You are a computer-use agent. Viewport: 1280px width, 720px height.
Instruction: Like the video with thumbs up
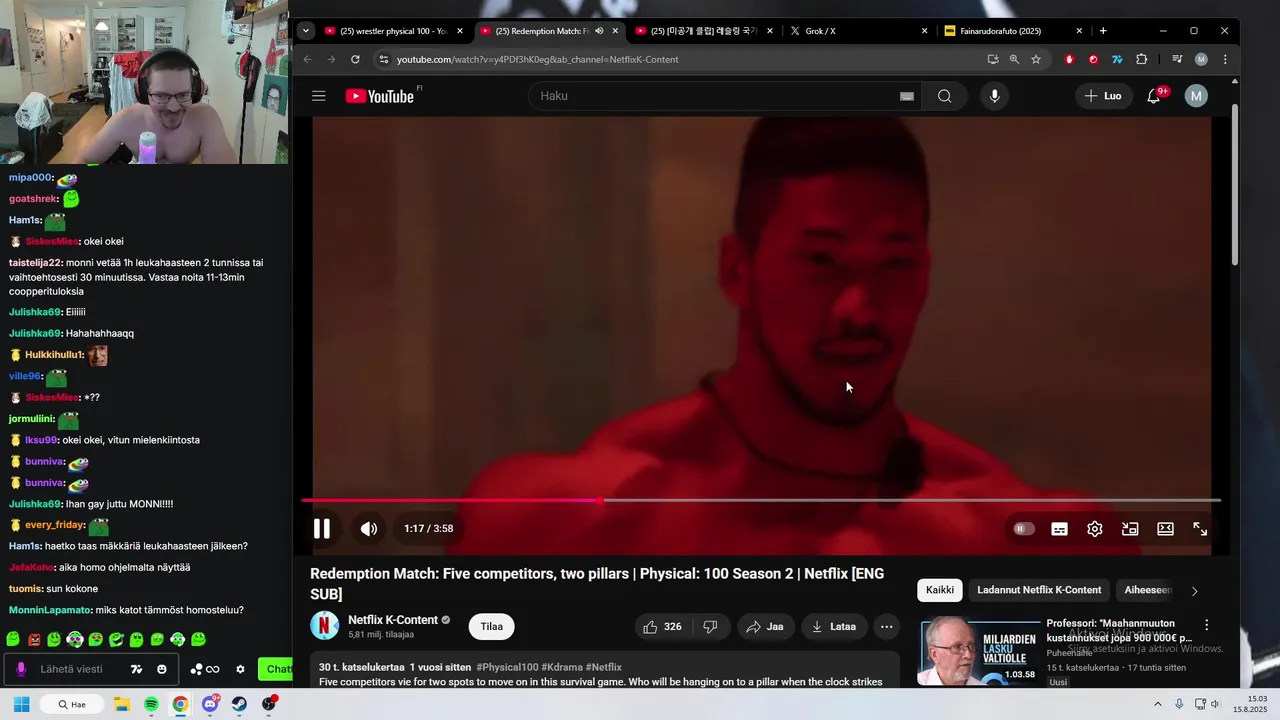(663, 627)
